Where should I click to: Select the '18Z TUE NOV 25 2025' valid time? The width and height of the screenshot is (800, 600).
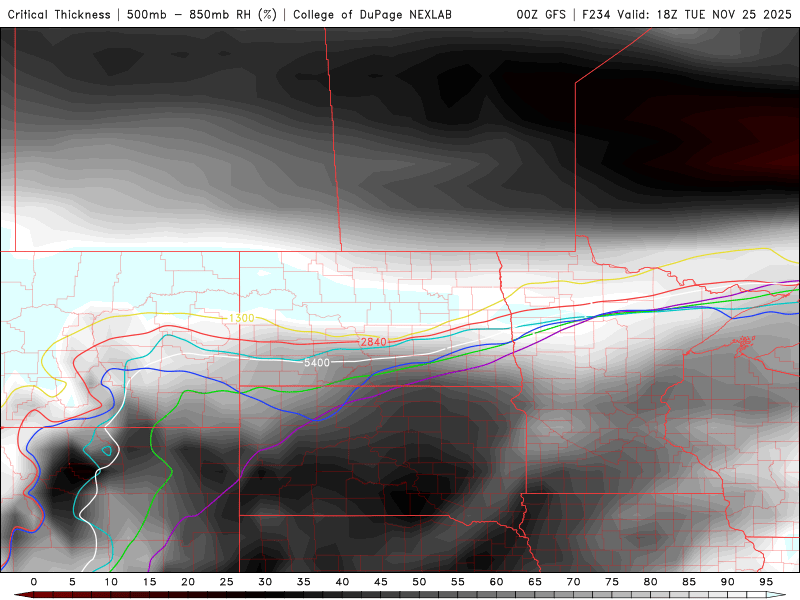click(724, 15)
